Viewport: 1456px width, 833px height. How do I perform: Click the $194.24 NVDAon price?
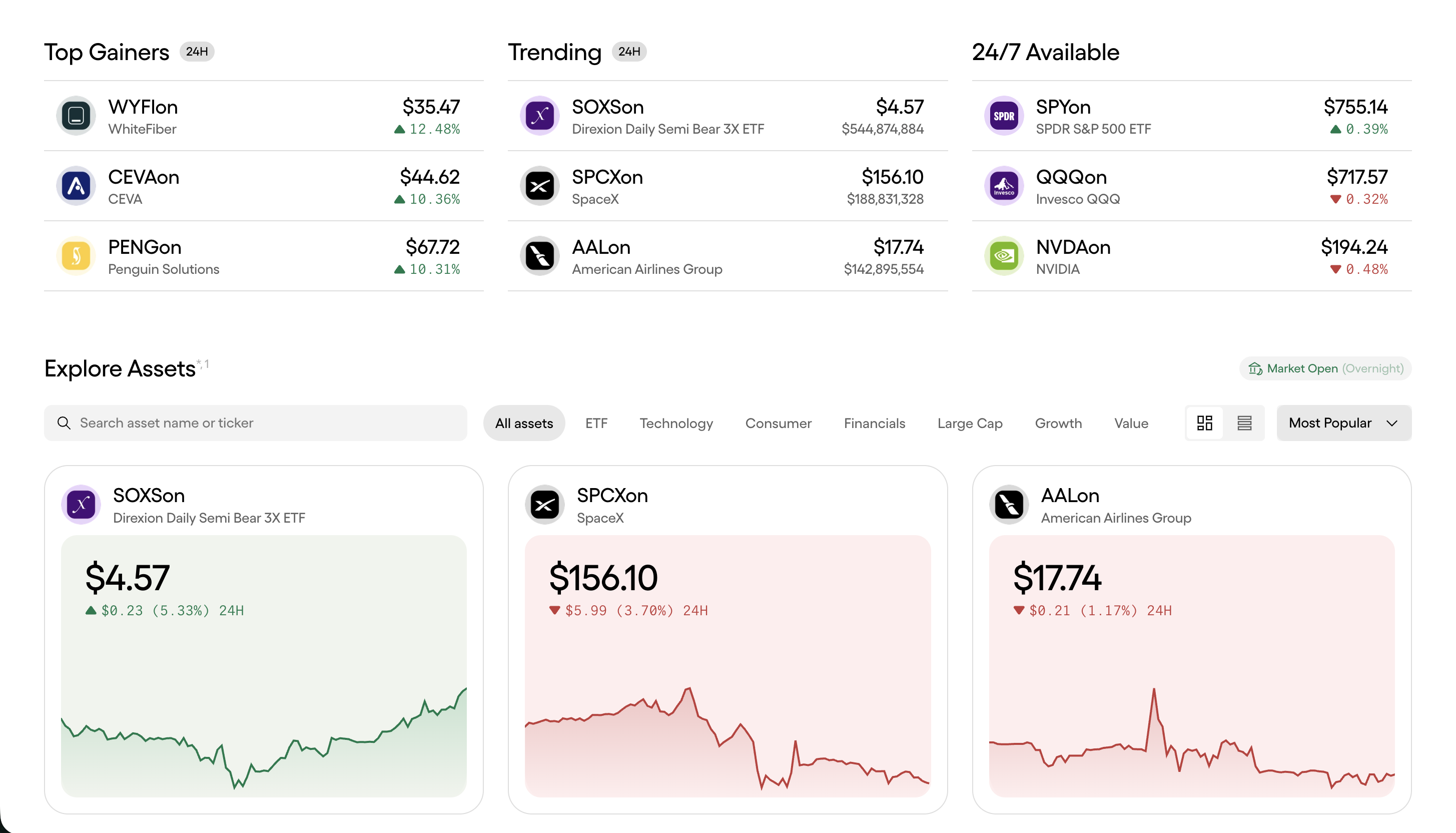point(1353,247)
